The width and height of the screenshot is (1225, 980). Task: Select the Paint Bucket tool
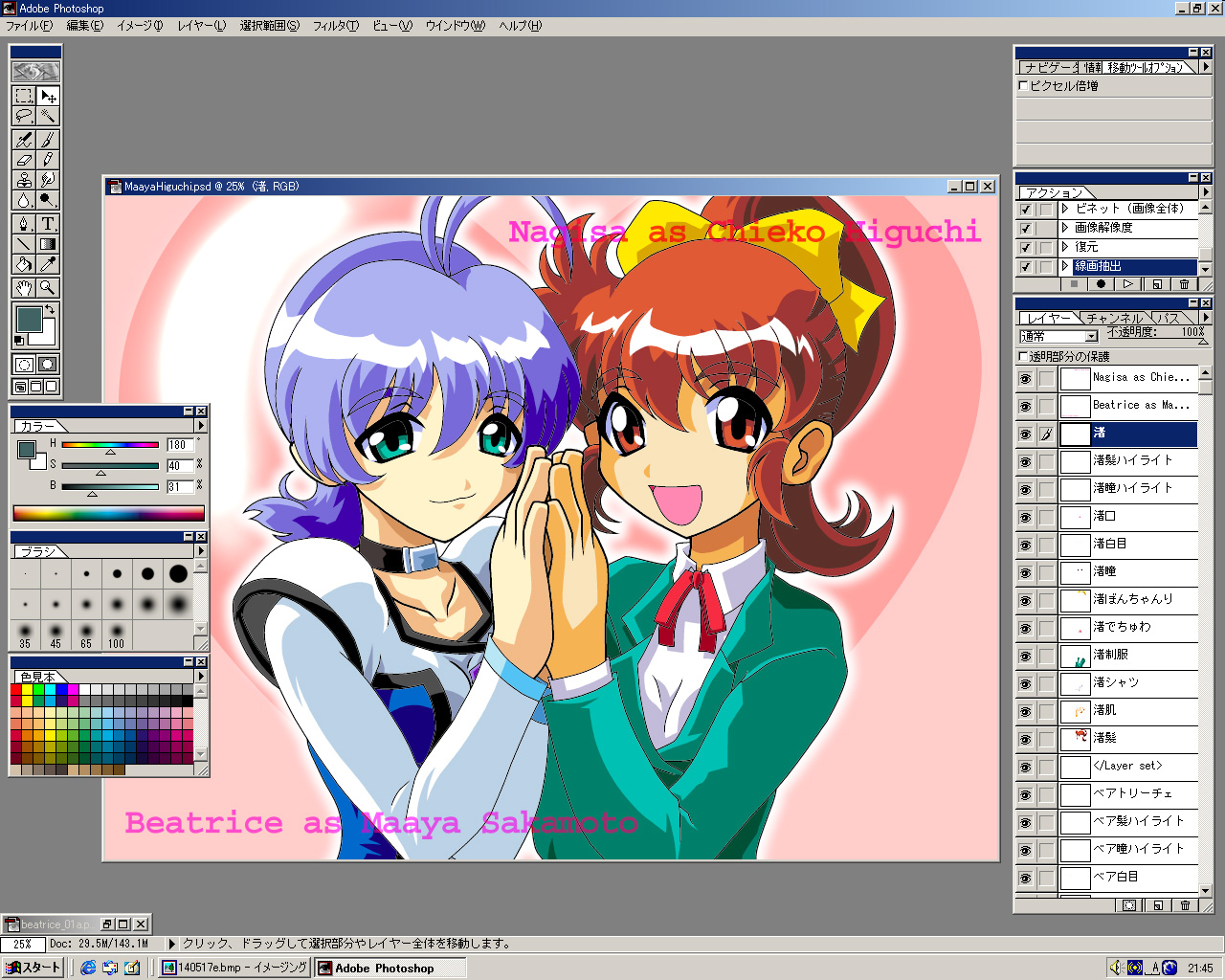point(24,264)
